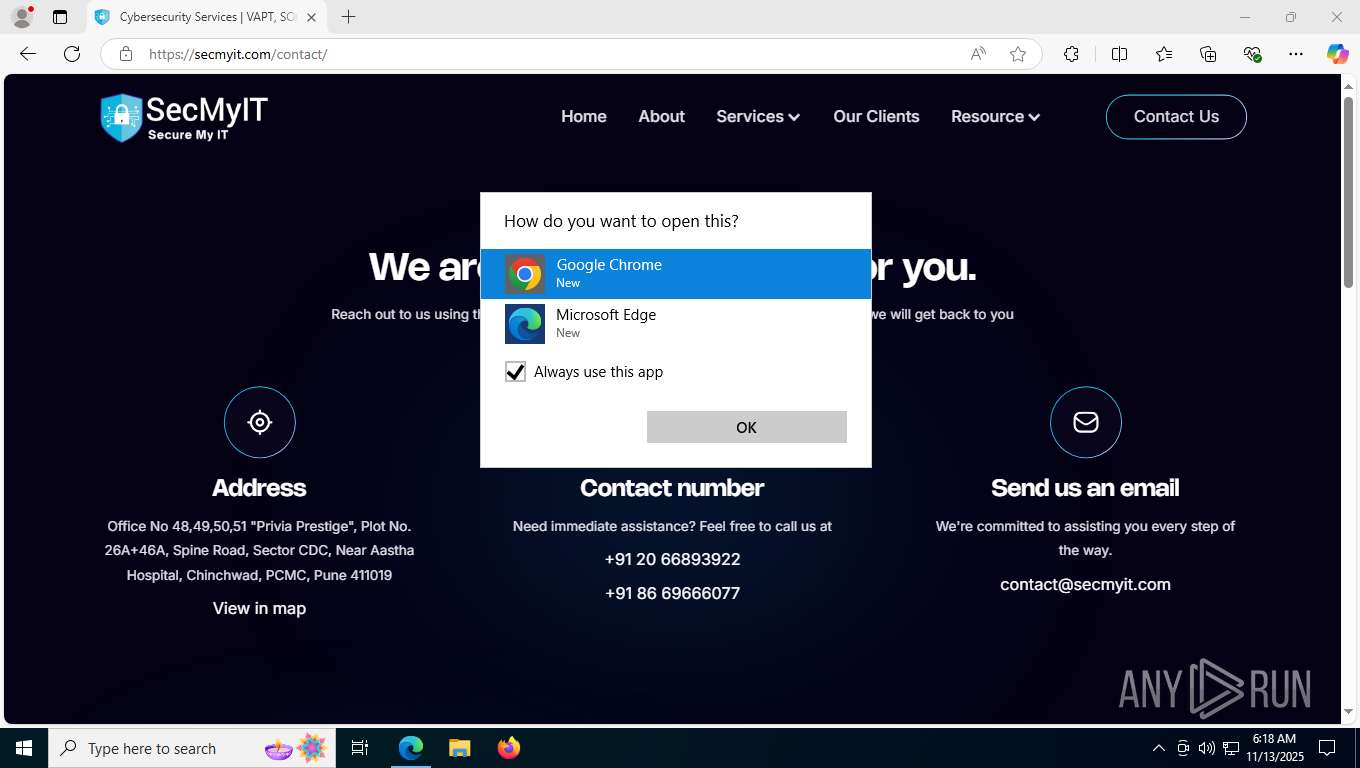Uncheck Always use this app
The height and width of the screenshot is (768, 1360).
click(x=515, y=372)
